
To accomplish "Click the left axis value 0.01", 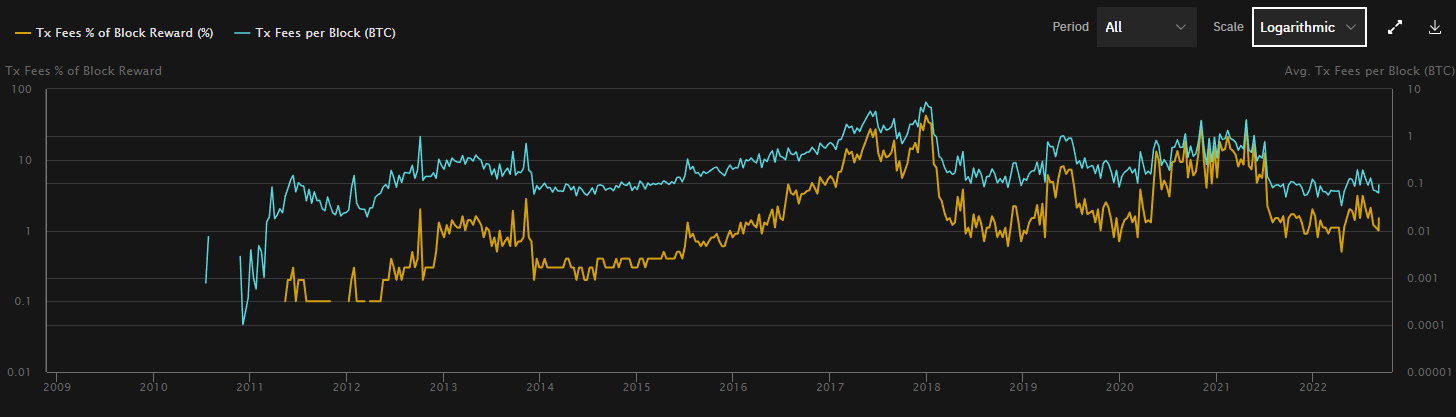I will [x=20, y=372].
